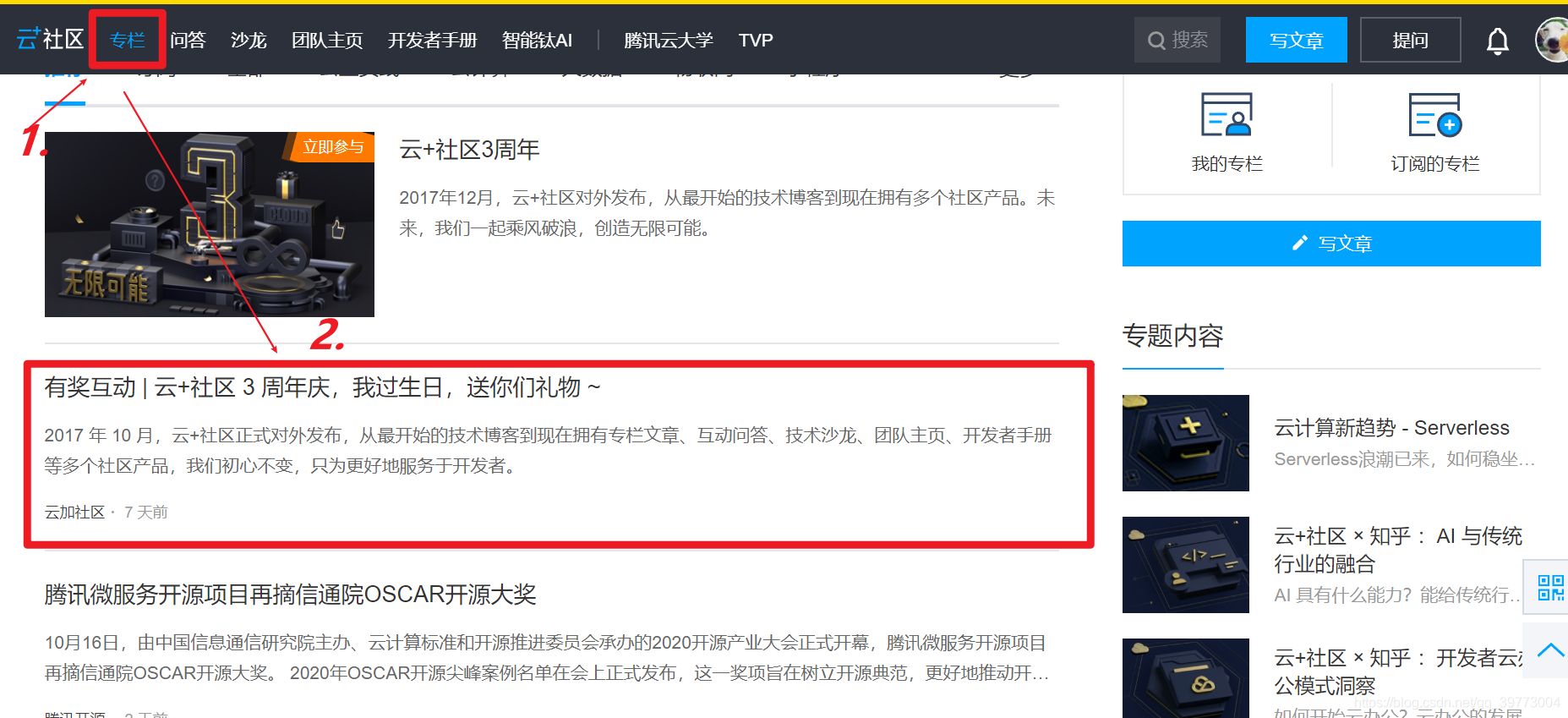Open article 腾讯微服务开源项目再摘信通院OSCAR开源大奖

(x=291, y=595)
